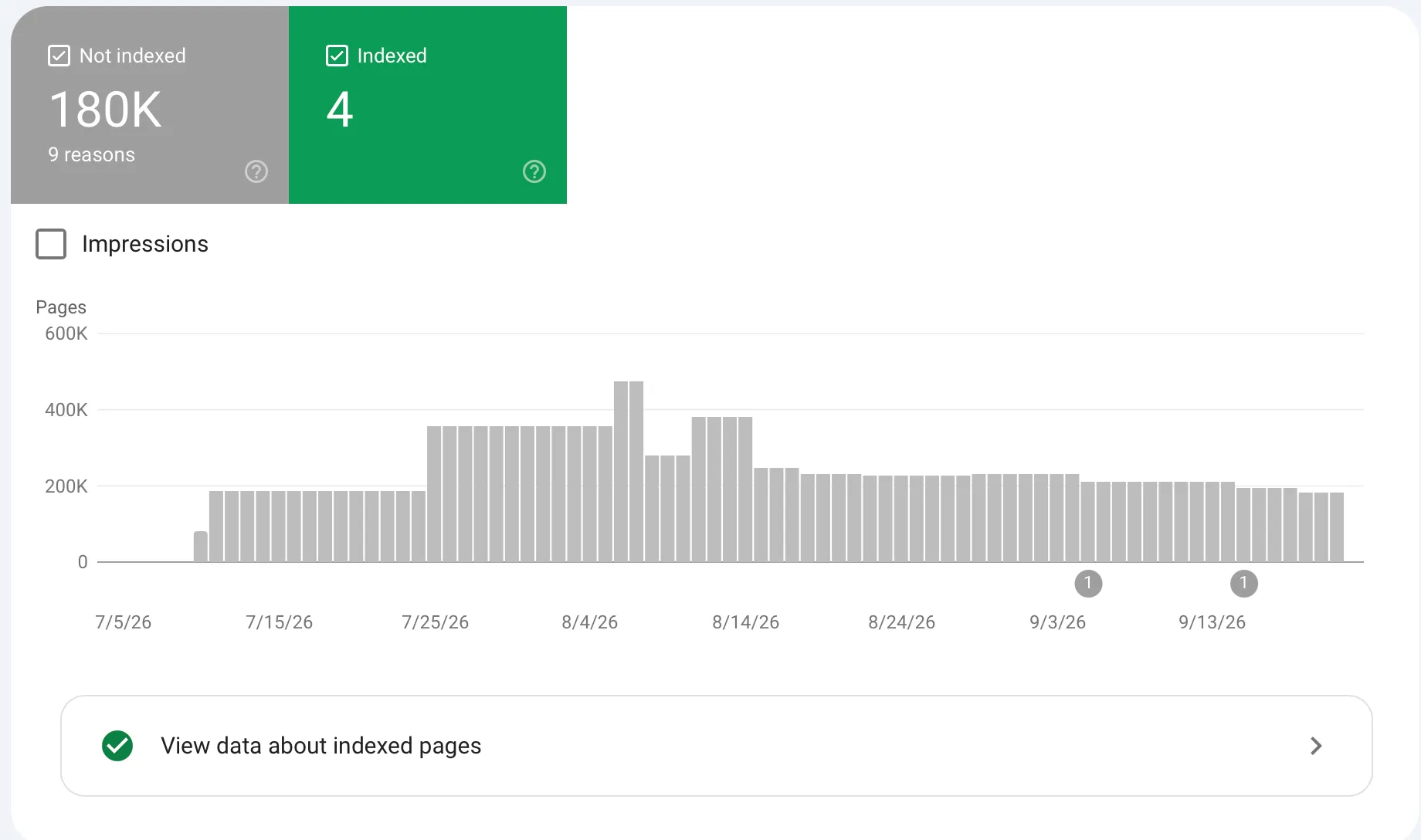Image resolution: width=1421 pixels, height=840 pixels.
Task: Open help icon on Not indexed card
Action: 256,171
